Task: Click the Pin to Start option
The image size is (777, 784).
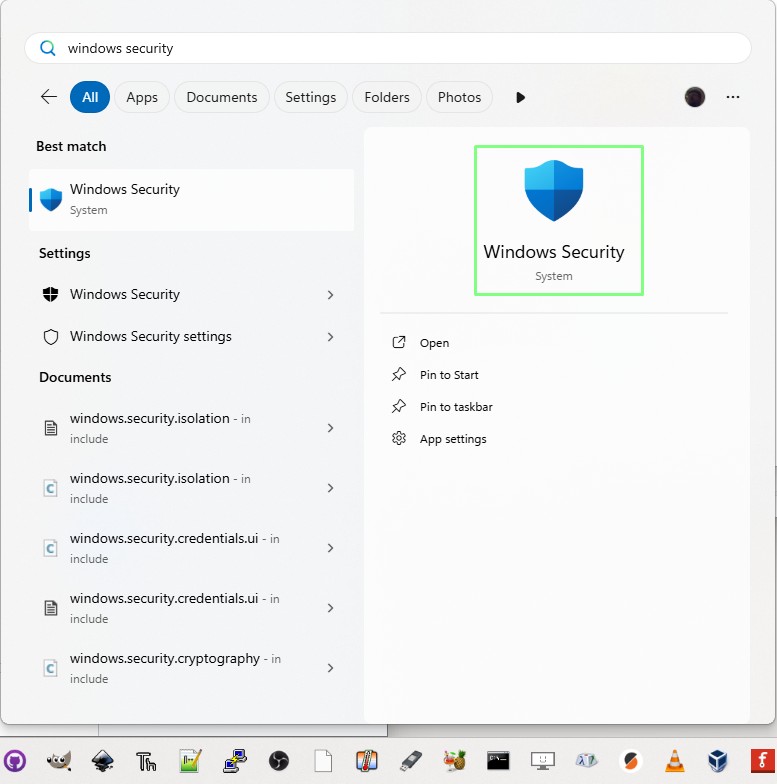Action: pyautogui.click(x=449, y=375)
